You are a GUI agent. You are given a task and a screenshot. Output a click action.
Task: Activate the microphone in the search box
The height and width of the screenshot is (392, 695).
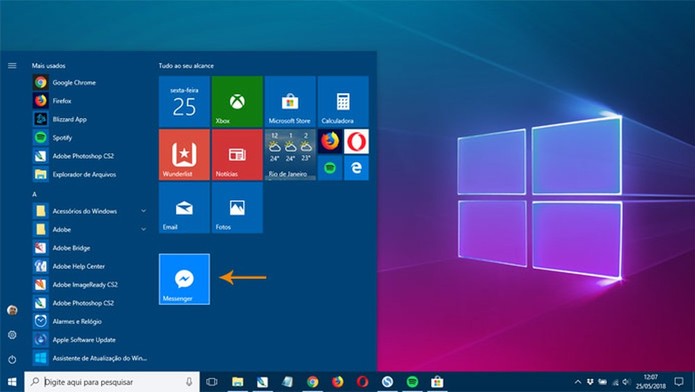coord(189,382)
